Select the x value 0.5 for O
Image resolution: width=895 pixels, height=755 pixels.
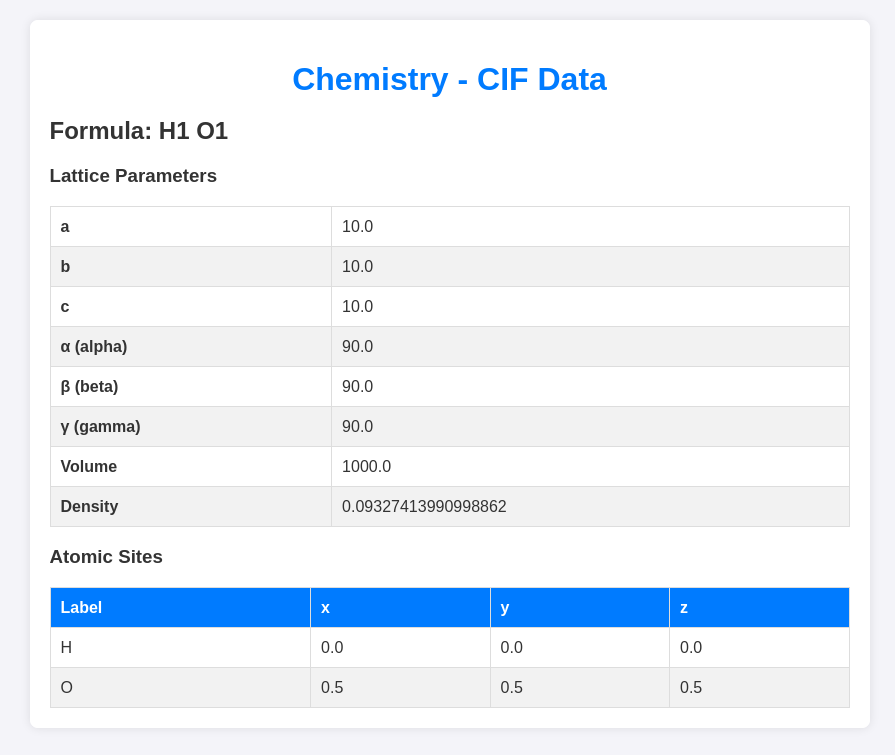tap(332, 687)
